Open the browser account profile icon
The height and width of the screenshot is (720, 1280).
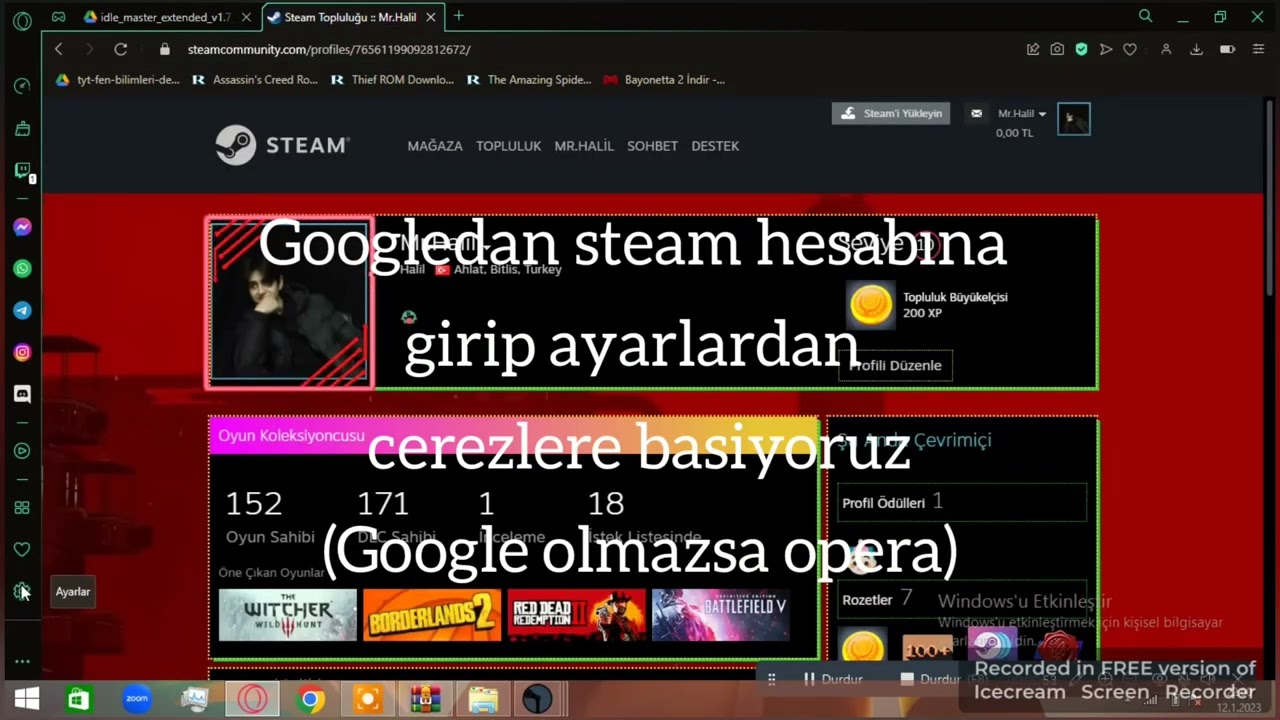pyautogui.click(x=1166, y=49)
